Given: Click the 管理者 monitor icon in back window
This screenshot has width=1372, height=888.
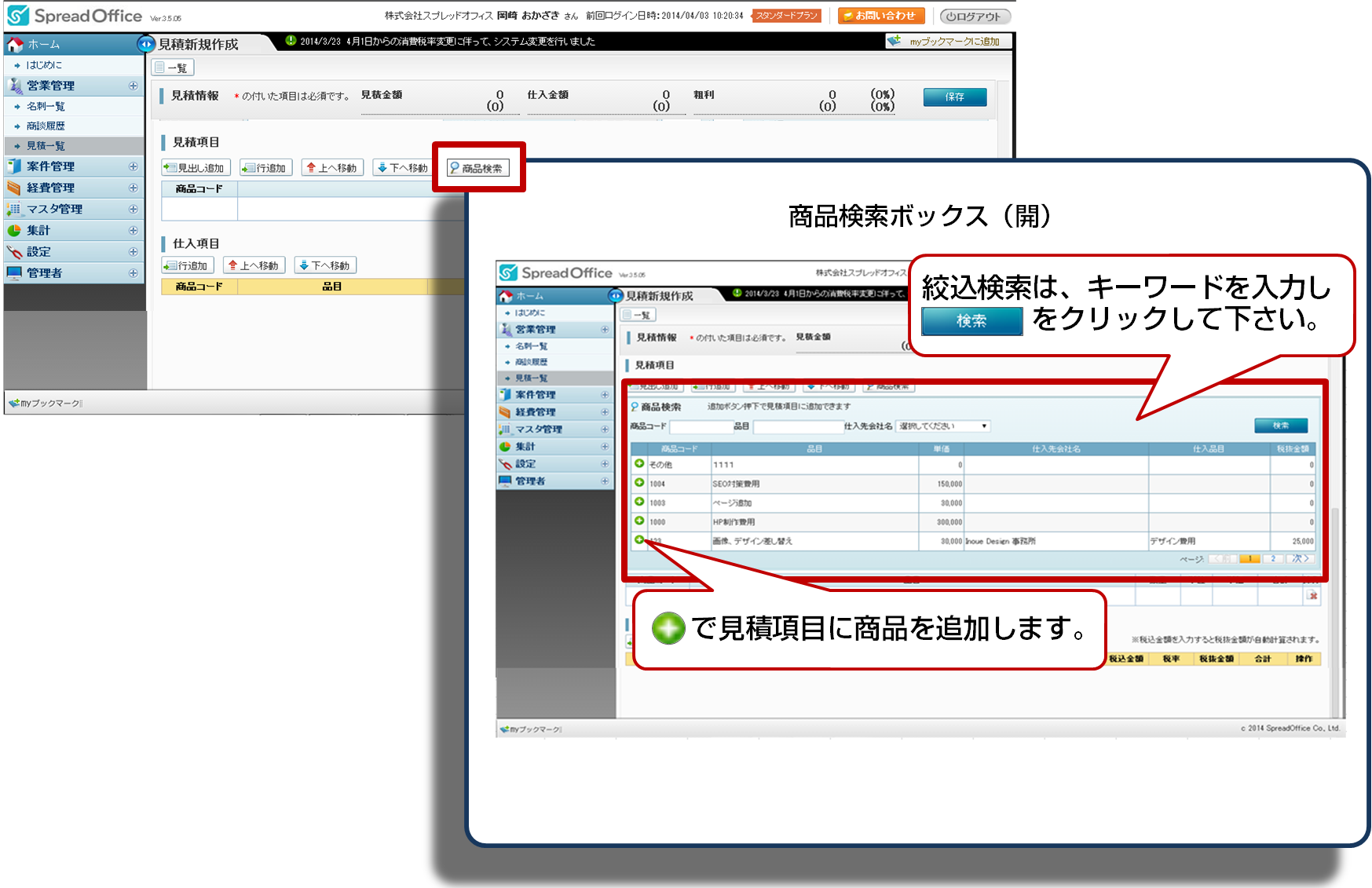Looking at the screenshot, I should (x=14, y=273).
